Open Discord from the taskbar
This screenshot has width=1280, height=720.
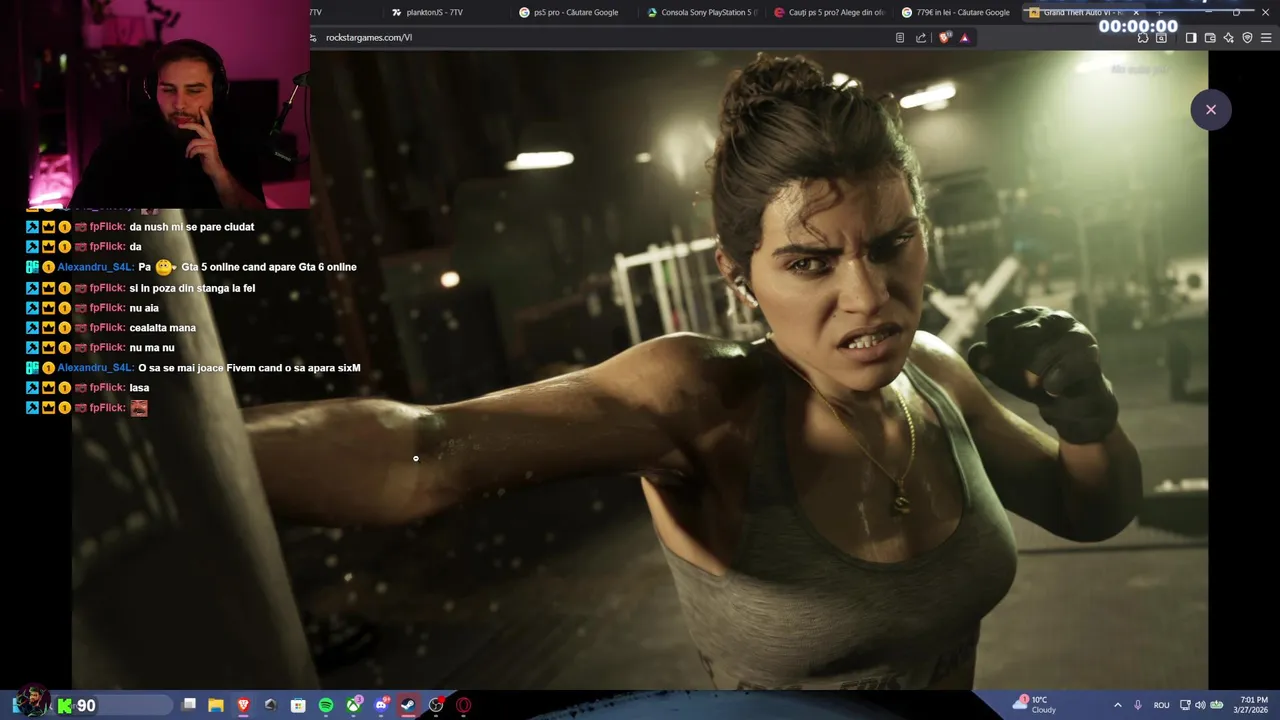pos(381,705)
